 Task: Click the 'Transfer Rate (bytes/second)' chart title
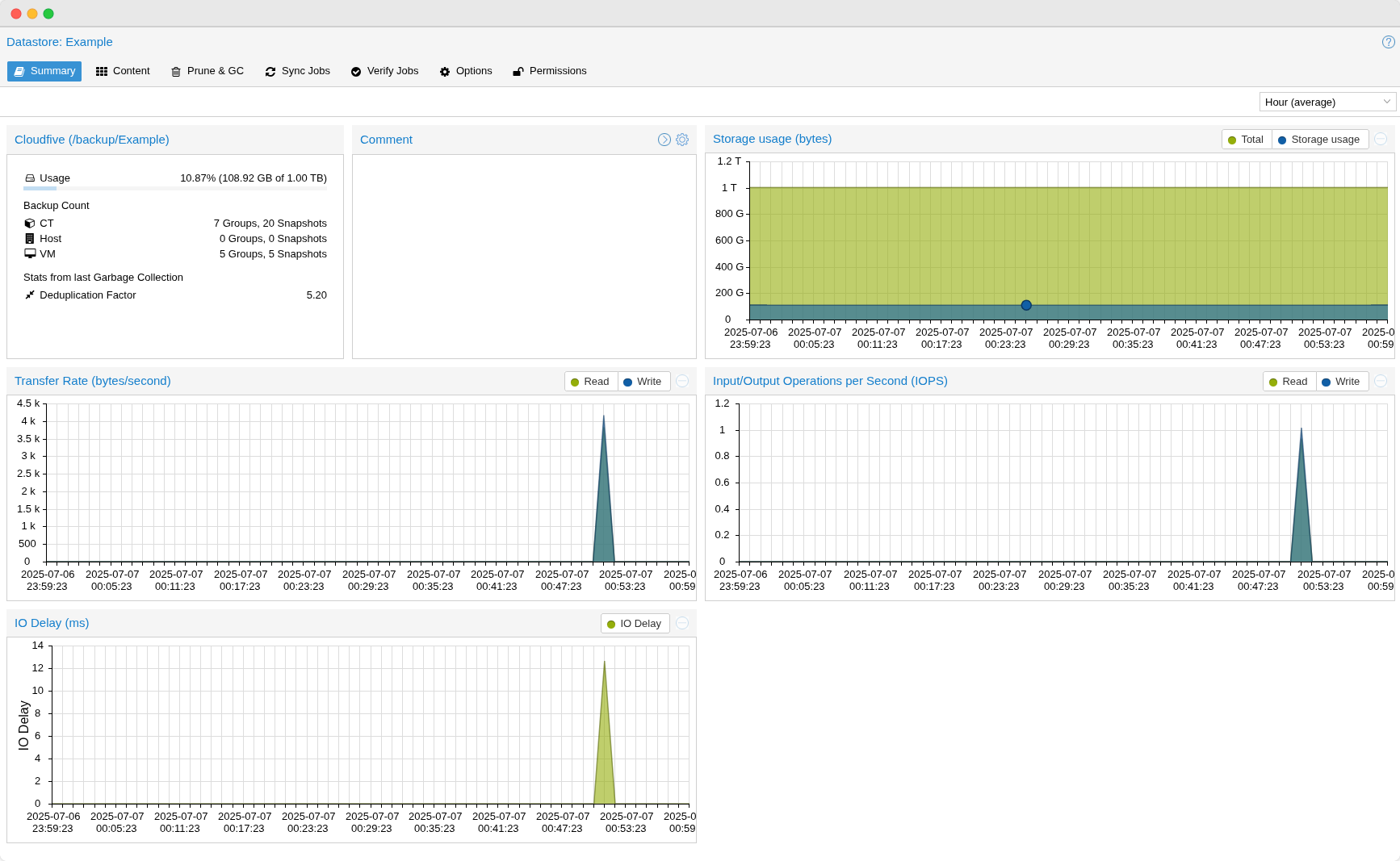click(93, 381)
